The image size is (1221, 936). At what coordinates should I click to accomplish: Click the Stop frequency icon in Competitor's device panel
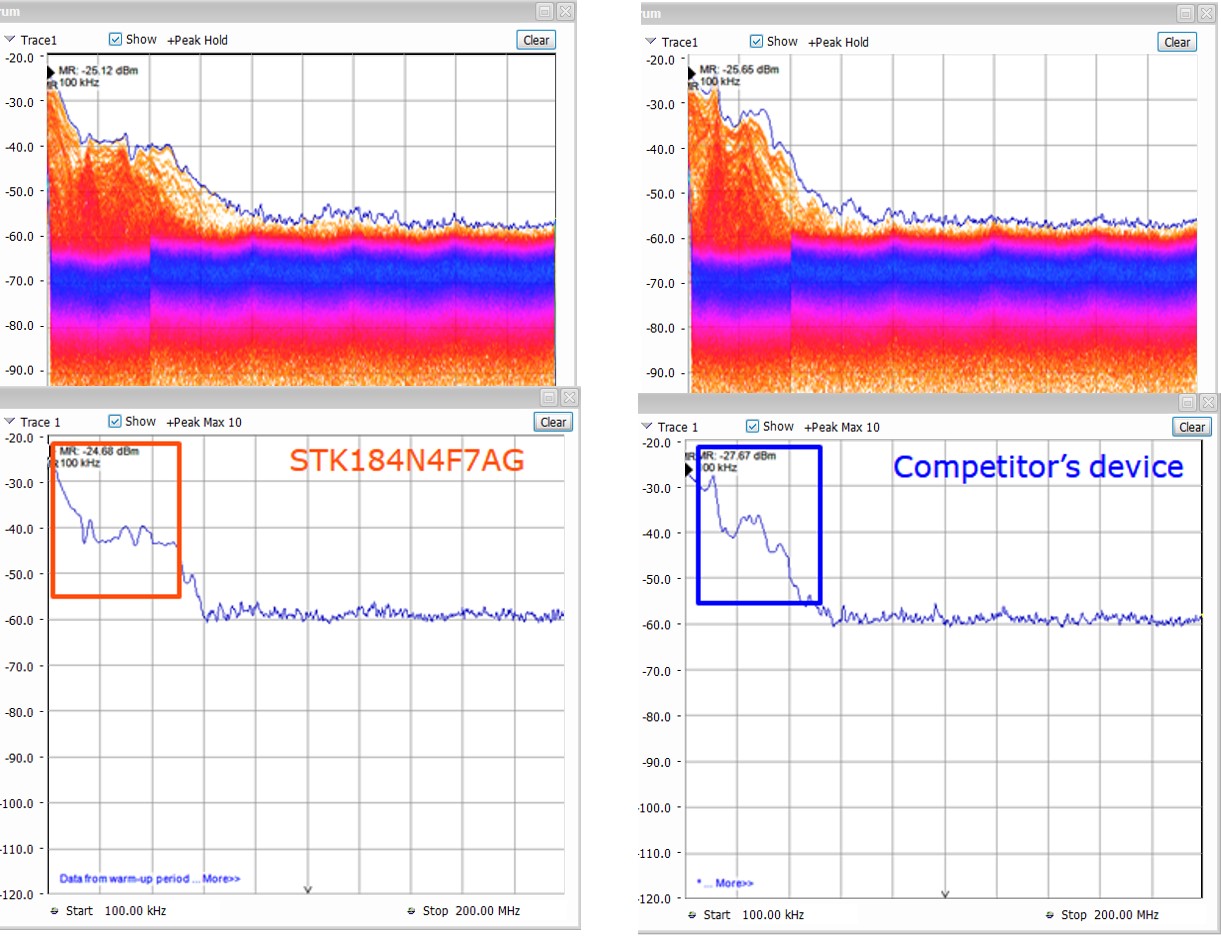tap(1049, 915)
